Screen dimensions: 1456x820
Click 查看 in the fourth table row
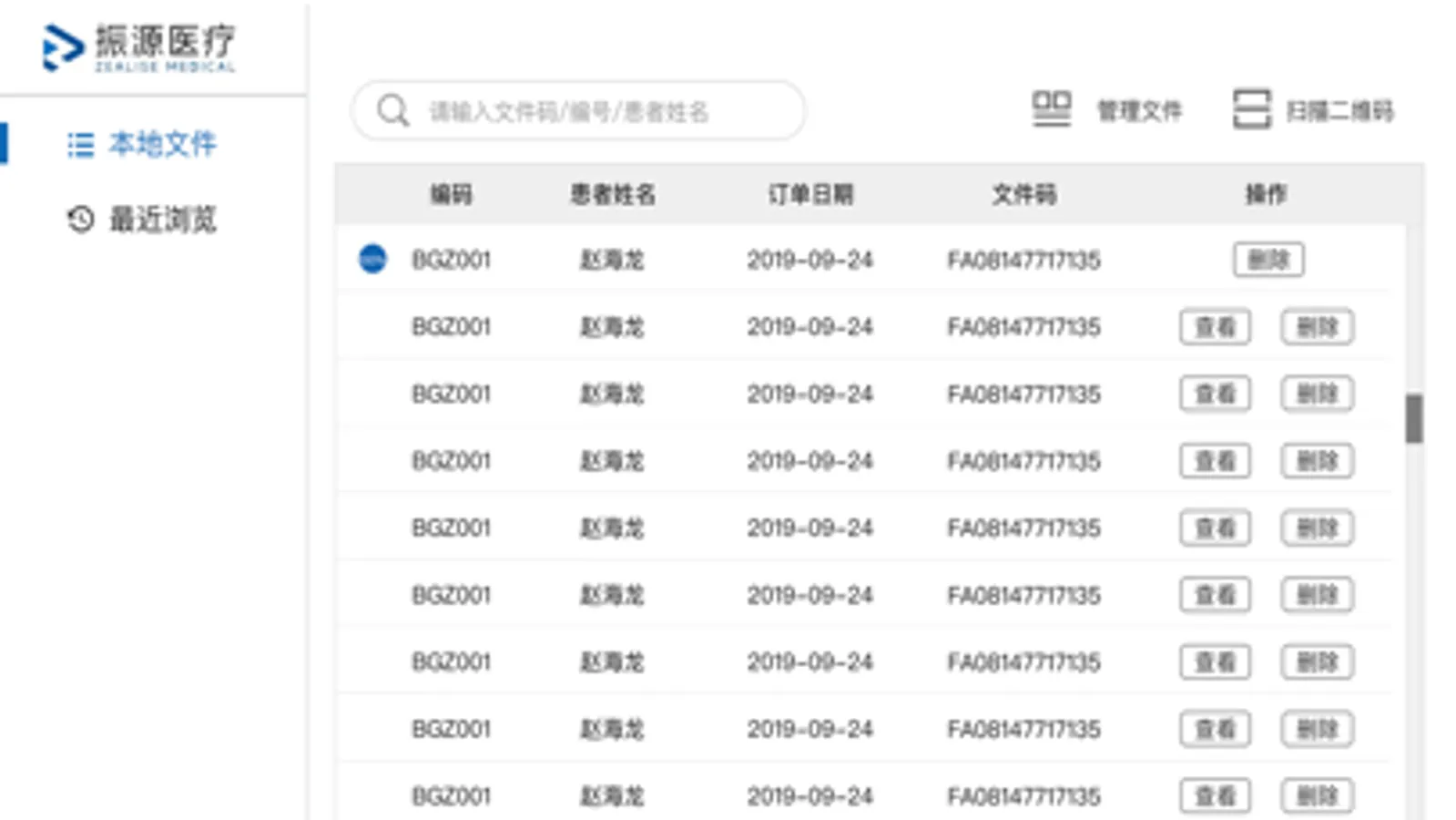pos(1215,461)
